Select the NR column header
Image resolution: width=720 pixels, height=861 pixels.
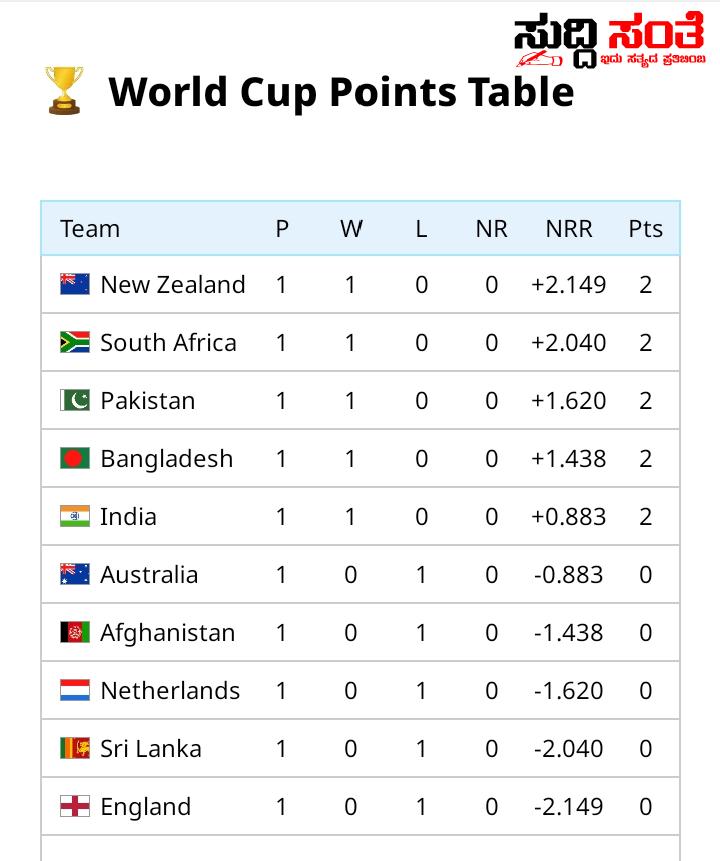pyautogui.click(x=492, y=228)
